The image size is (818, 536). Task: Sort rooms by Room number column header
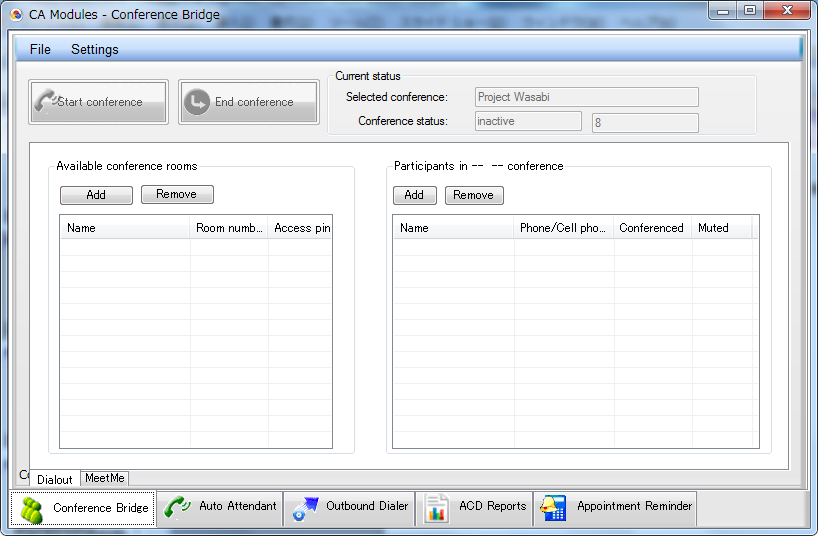pos(229,228)
